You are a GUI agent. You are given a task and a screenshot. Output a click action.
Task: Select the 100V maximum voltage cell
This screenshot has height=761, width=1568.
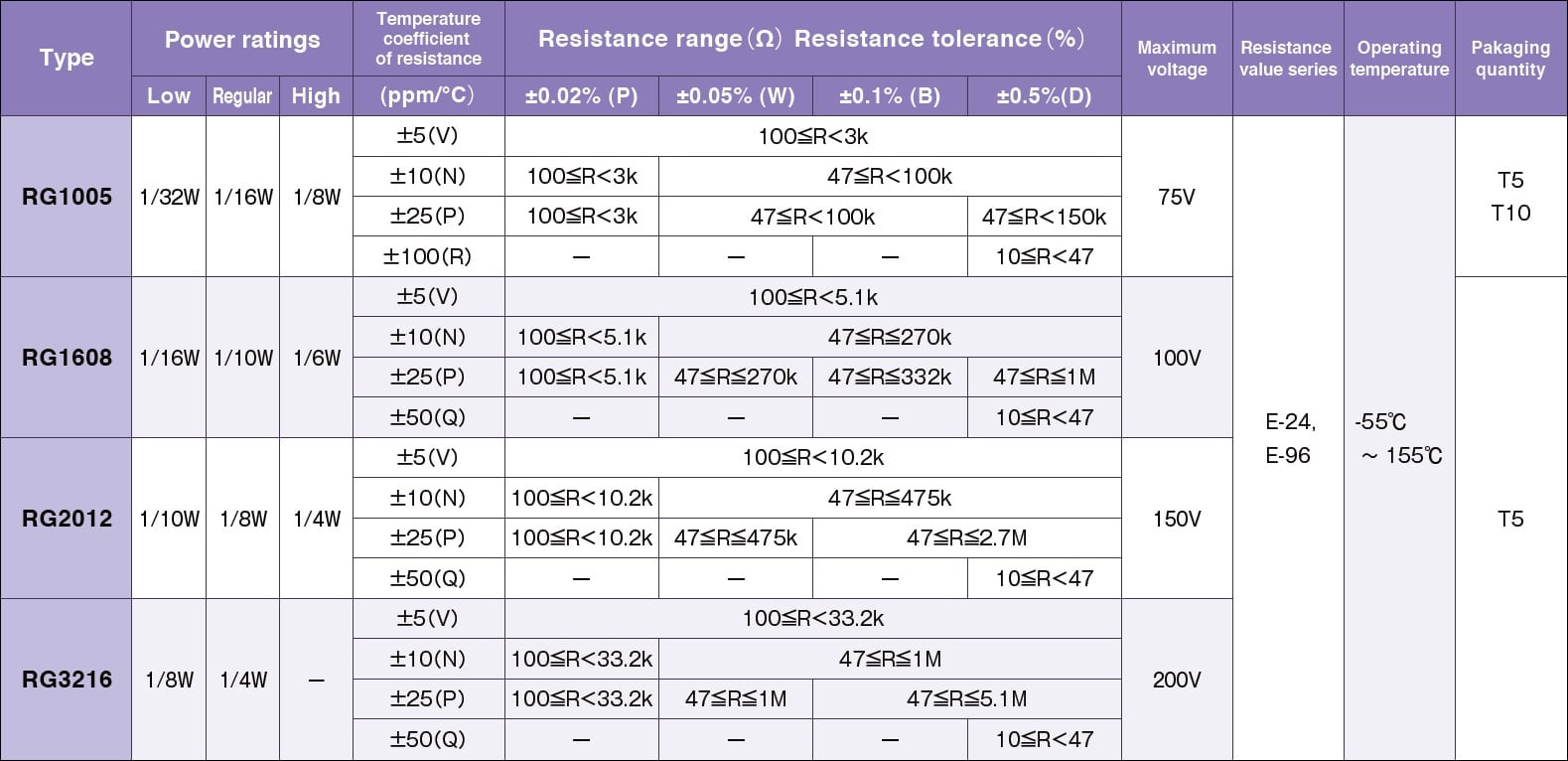[x=1177, y=358]
